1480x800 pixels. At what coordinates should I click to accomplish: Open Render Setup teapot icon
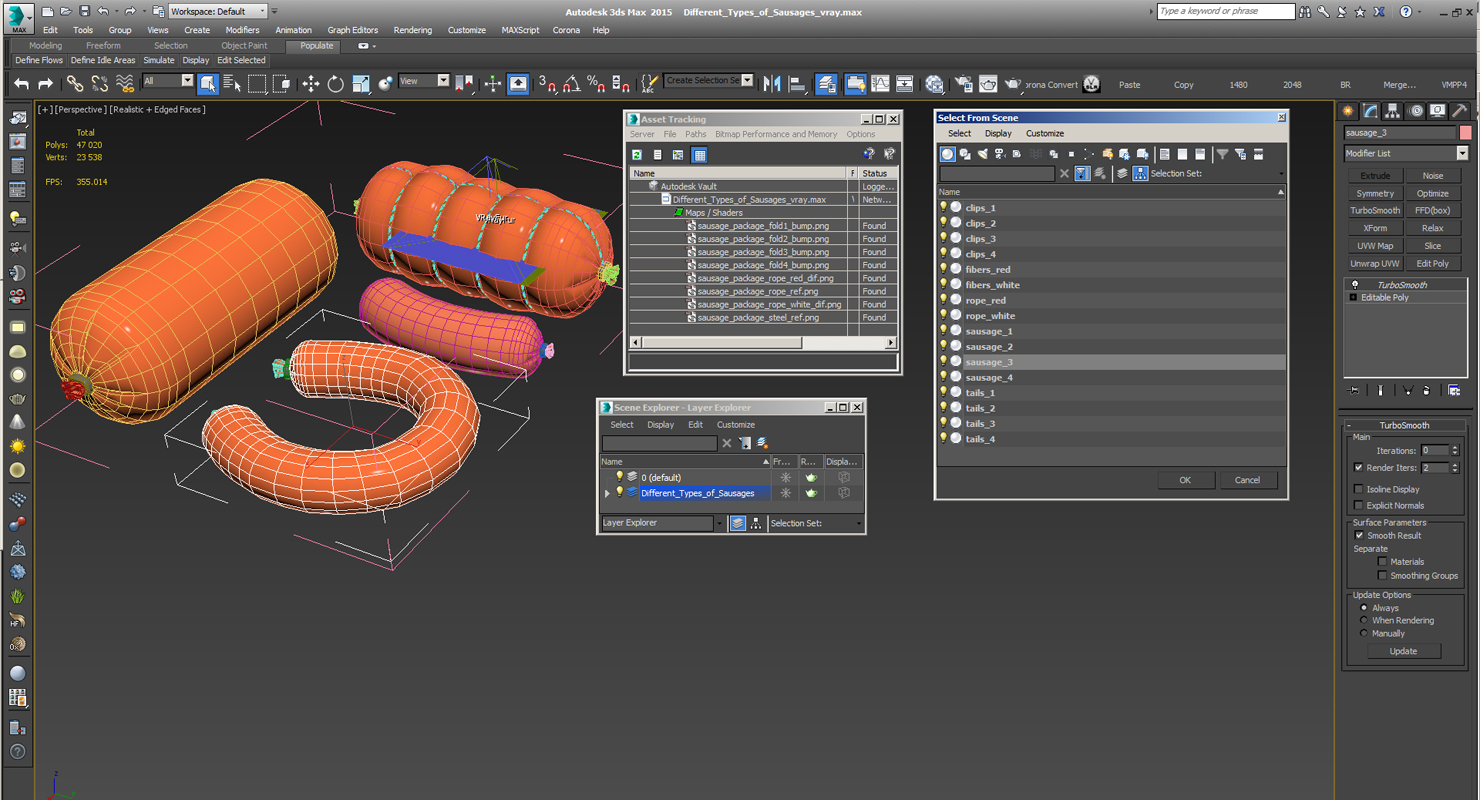[963, 84]
